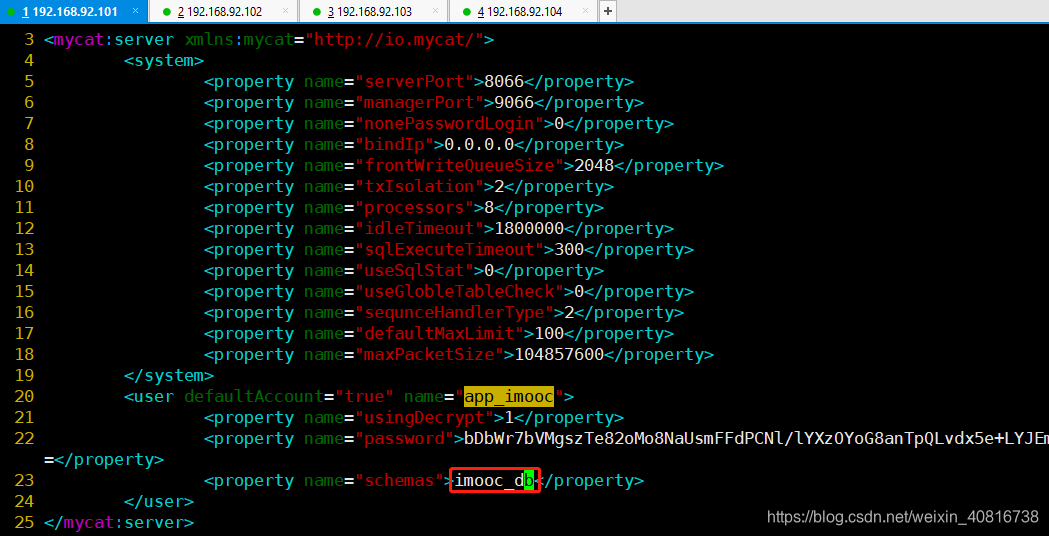
Task: Click the defaultMaxLimit value 100
Action: [549, 333]
